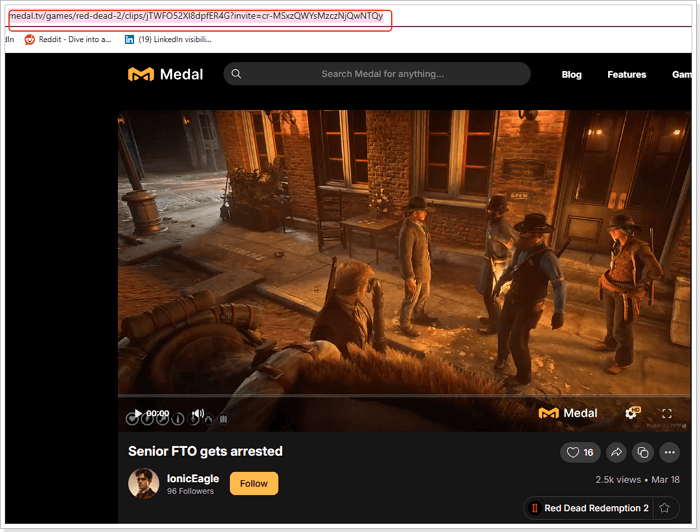Play the Senior FTO gets arrested video
The height and width of the screenshot is (532, 700).
137,413
